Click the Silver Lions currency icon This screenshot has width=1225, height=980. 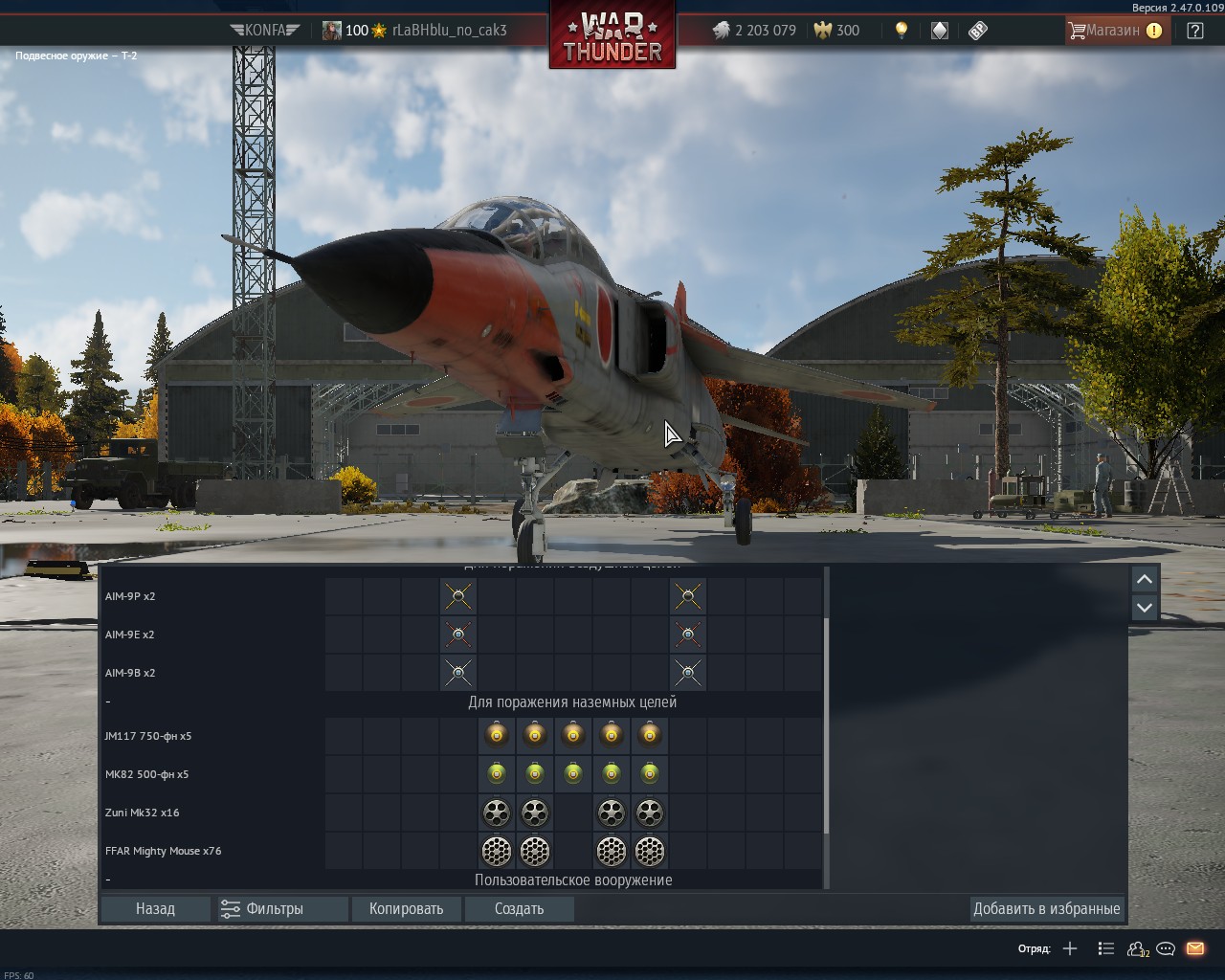(x=721, y=30)
